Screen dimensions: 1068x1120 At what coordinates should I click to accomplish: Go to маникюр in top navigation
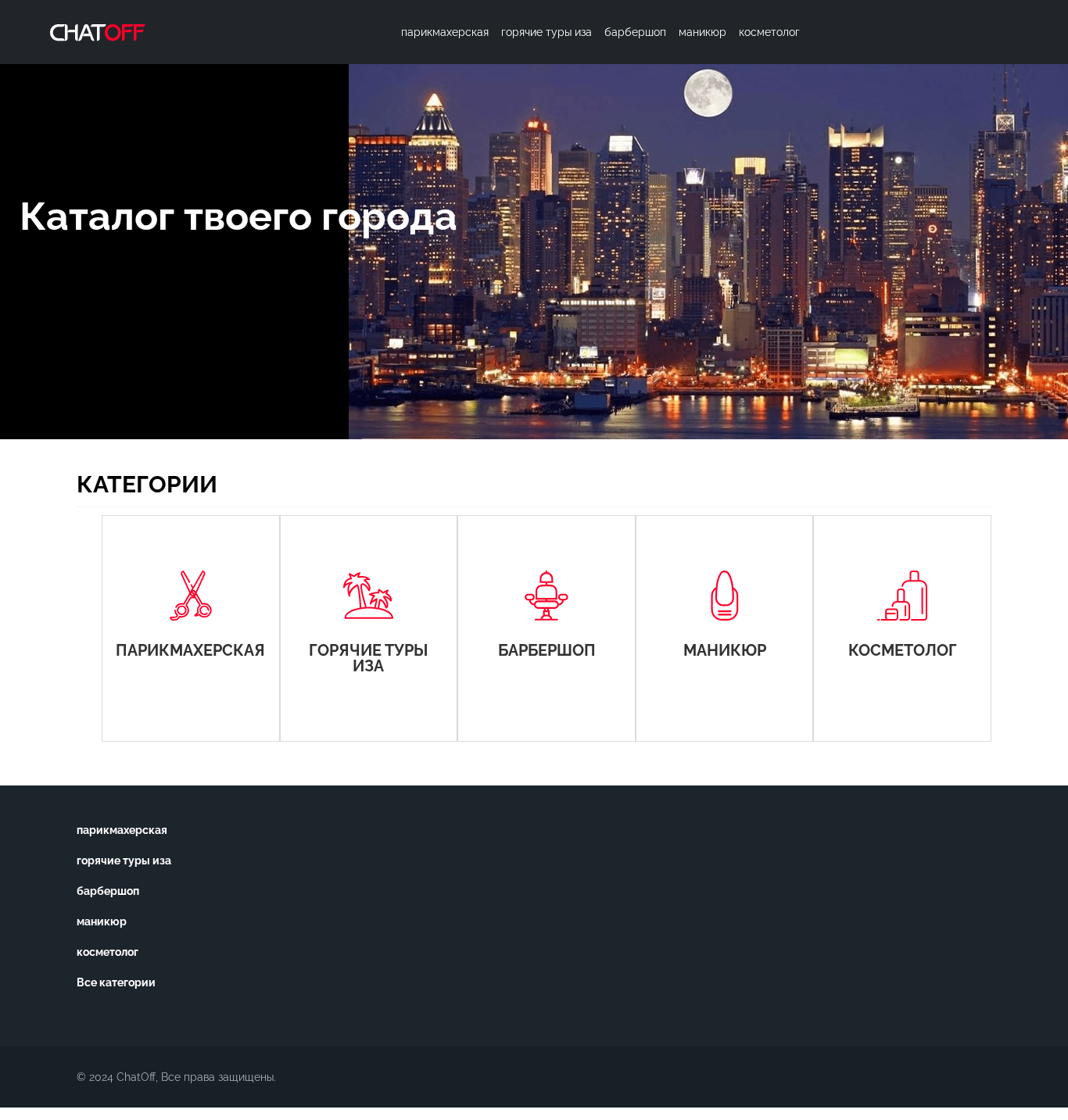pos(702,32)
